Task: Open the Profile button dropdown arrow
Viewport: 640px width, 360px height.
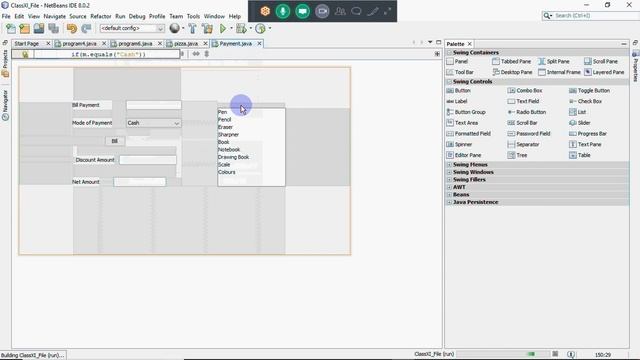Action: click(270, 29)
